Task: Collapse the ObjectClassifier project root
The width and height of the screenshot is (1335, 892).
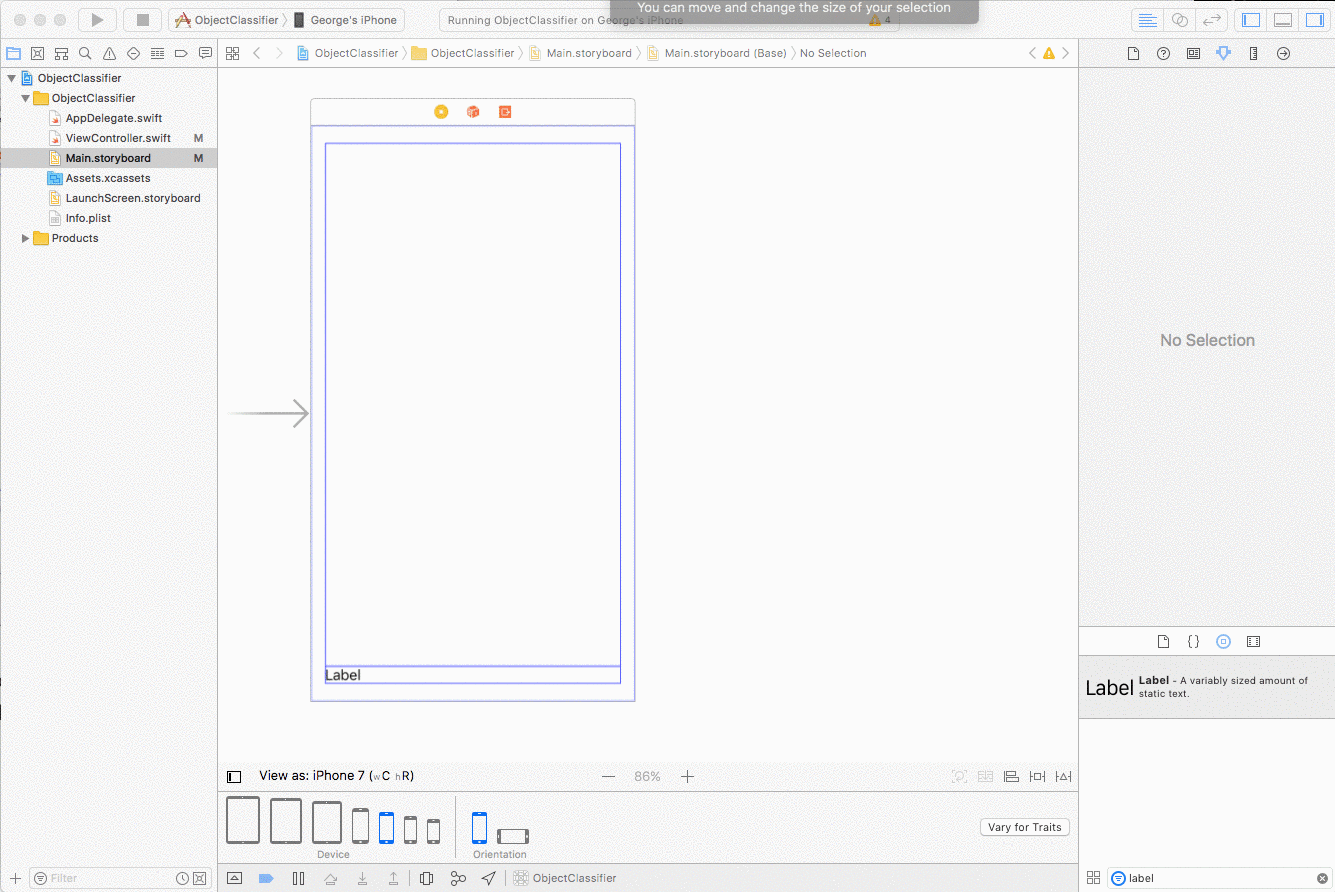Action: coord(12,78)
